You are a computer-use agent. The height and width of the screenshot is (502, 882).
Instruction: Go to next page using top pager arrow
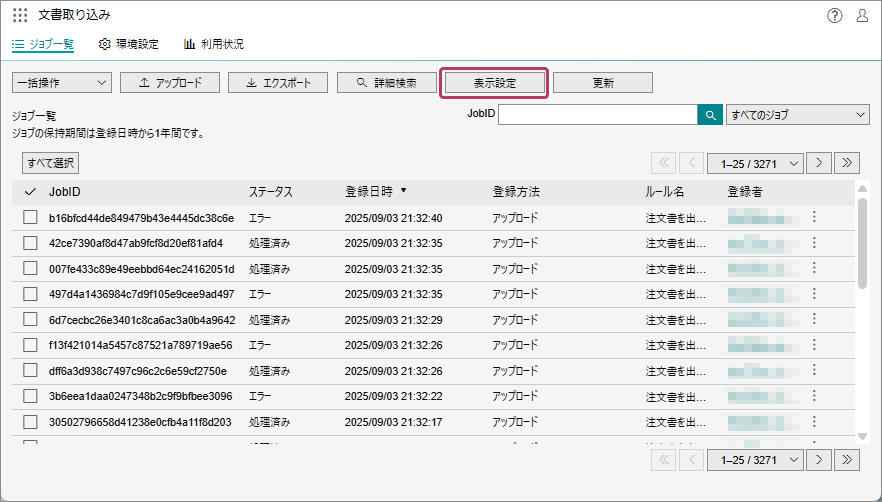click(818, 163)
